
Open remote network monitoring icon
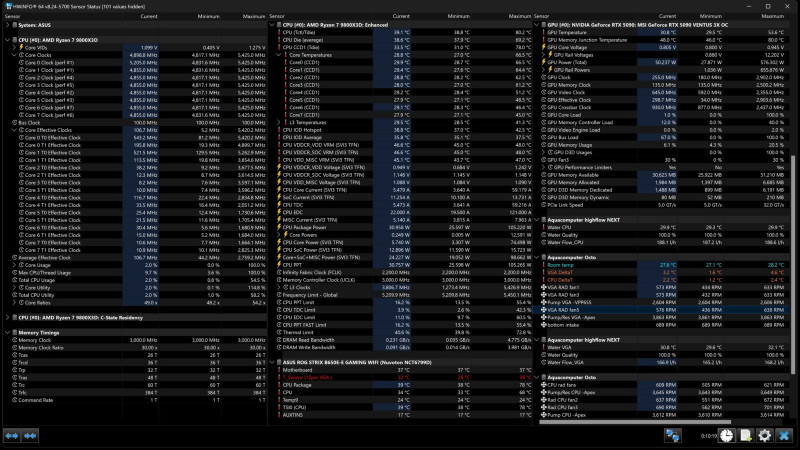click(x=672, y=436)
